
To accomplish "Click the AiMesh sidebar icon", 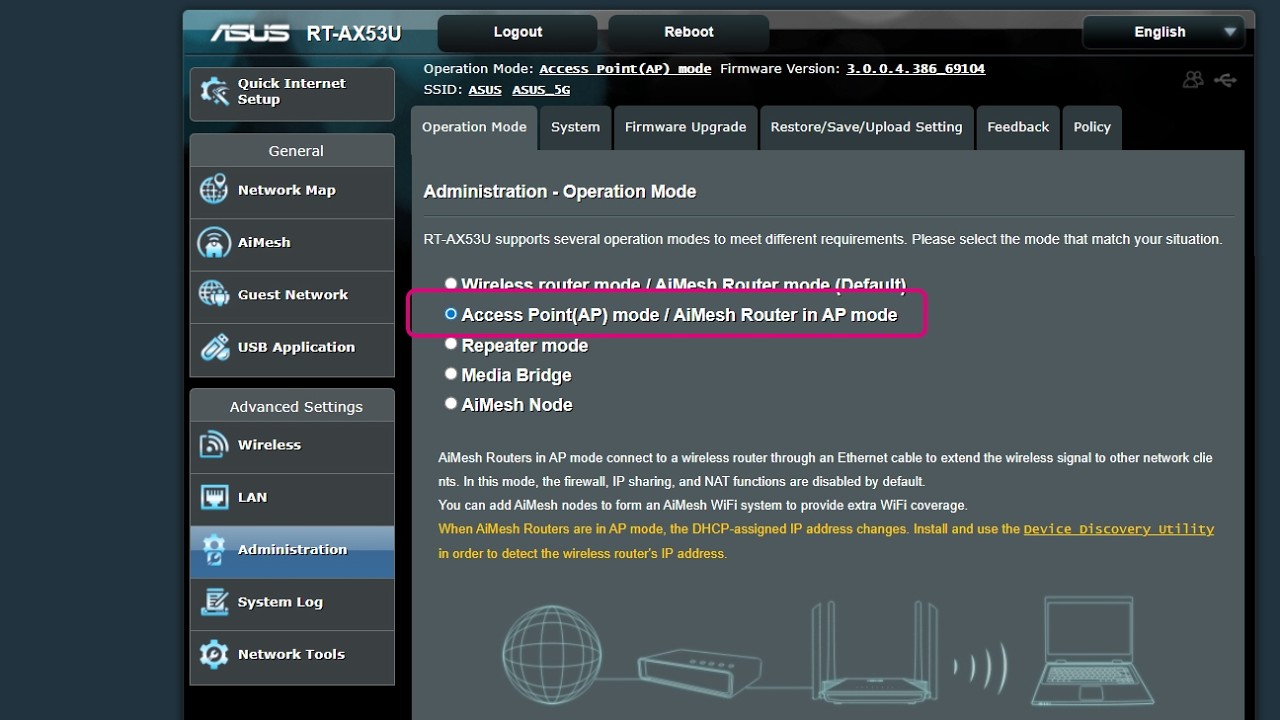I will pos(214,242).
